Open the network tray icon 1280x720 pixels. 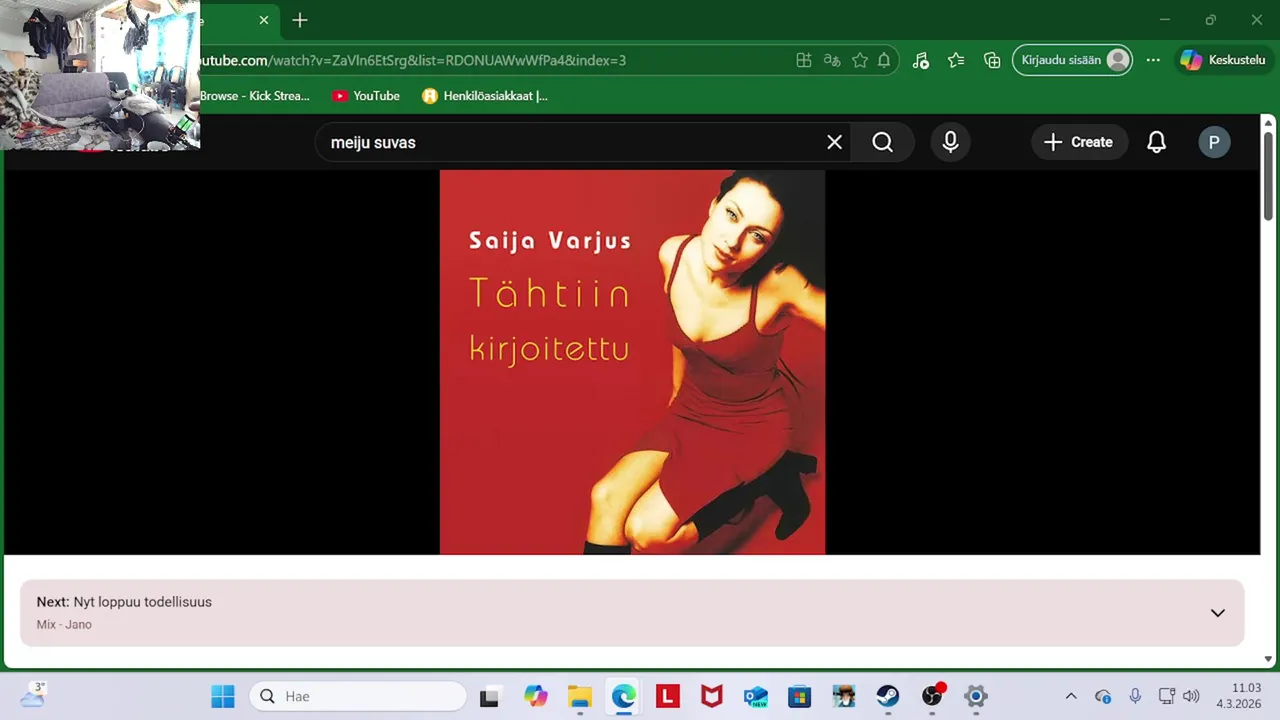click(x=1166, y=696)
